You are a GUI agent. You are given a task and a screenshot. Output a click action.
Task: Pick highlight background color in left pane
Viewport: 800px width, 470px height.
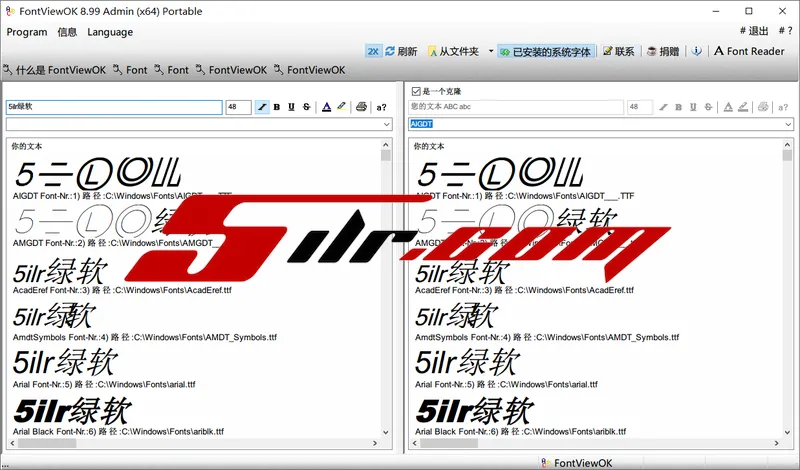click(x=341, y=107)
